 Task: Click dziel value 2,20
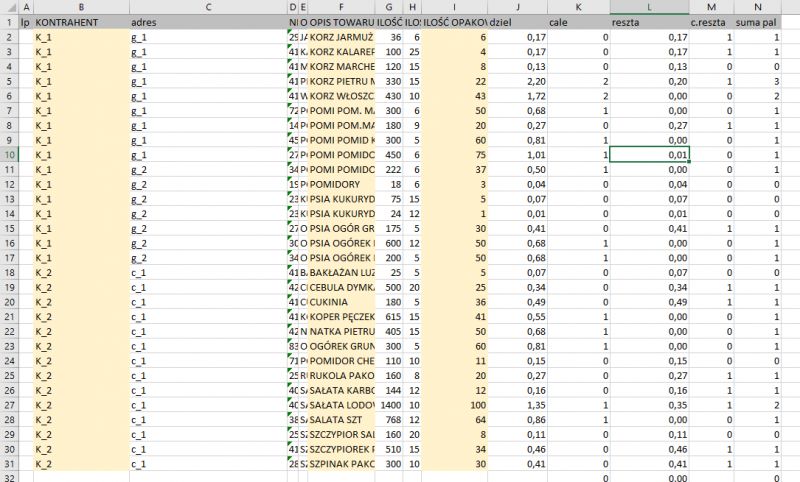tap(517, 81)
